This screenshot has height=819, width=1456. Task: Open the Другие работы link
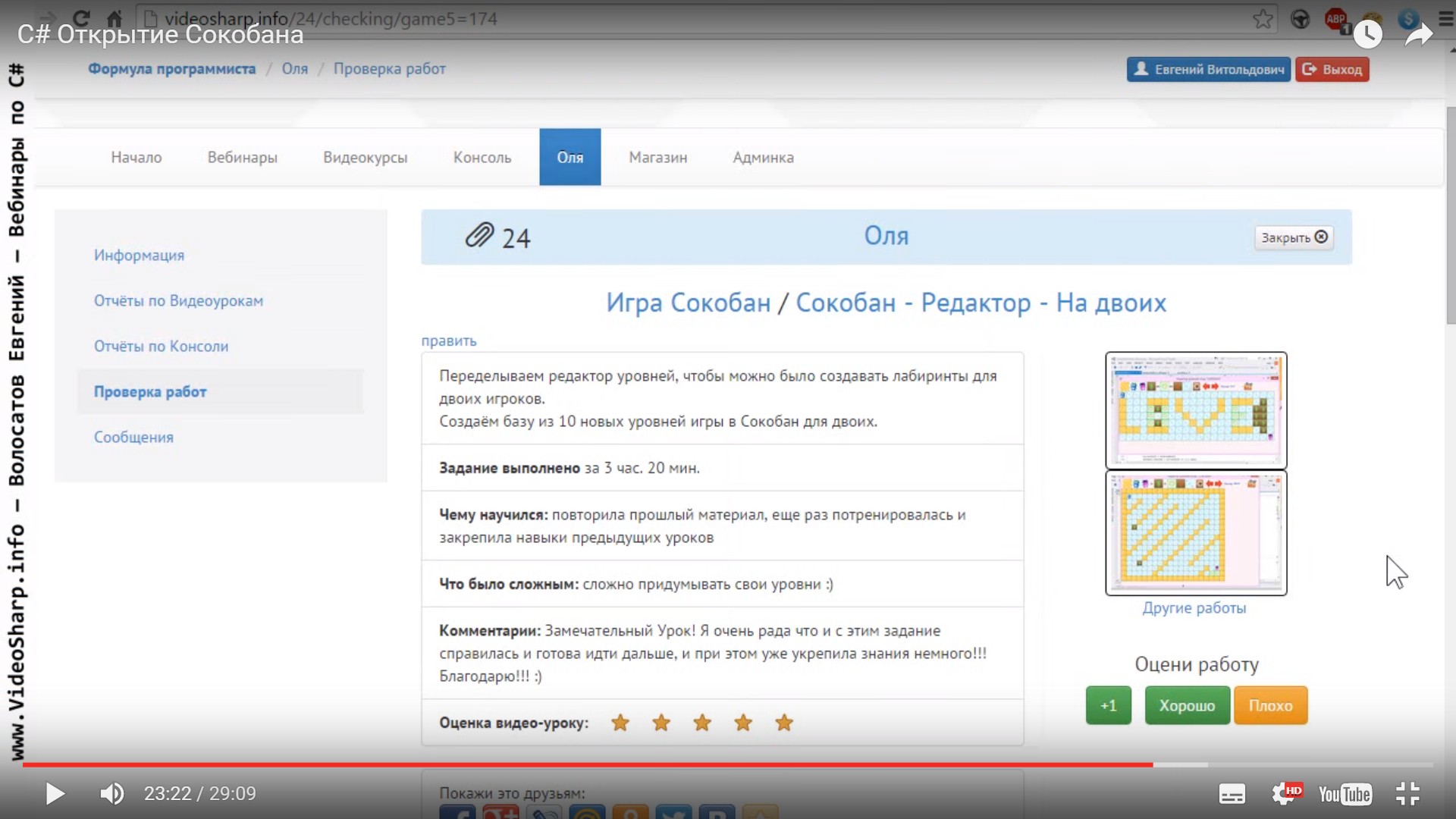coord(1194,608)
